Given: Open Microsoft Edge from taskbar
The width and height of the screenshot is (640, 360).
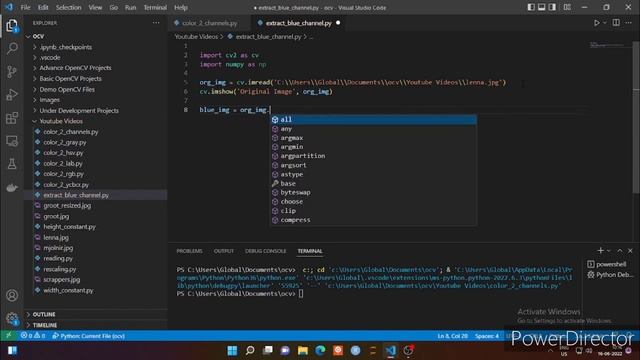Looking at the screenshot, I should point(320,350).
